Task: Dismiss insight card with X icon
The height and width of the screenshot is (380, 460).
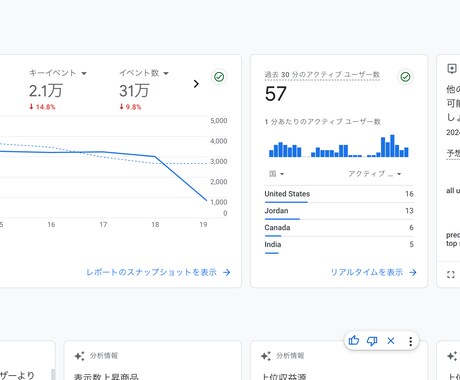Action: (391, 341)
